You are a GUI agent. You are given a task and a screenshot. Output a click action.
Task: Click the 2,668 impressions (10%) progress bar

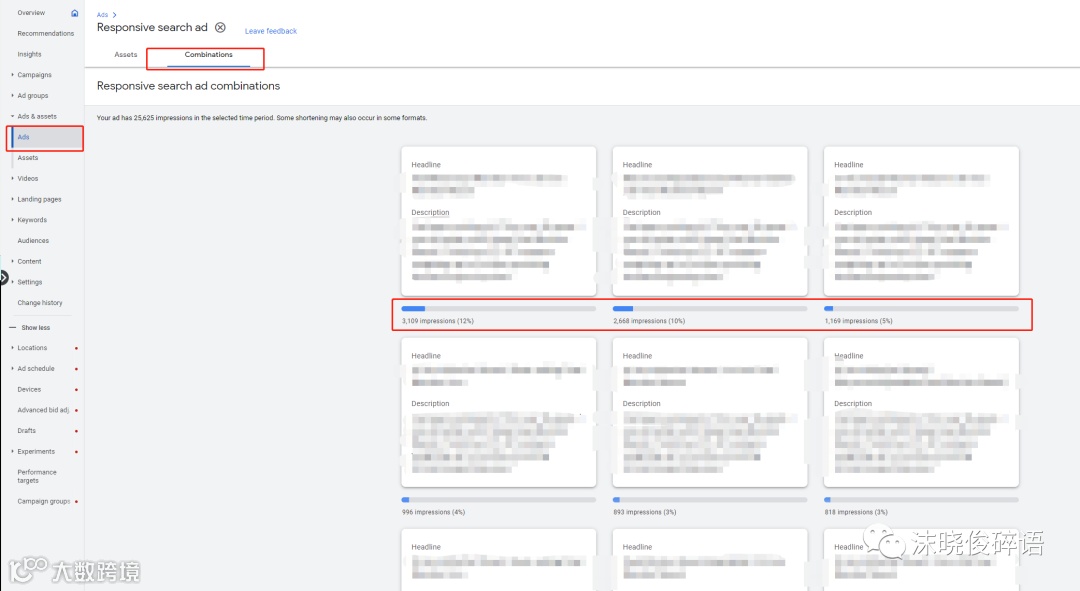coord(710,309)
